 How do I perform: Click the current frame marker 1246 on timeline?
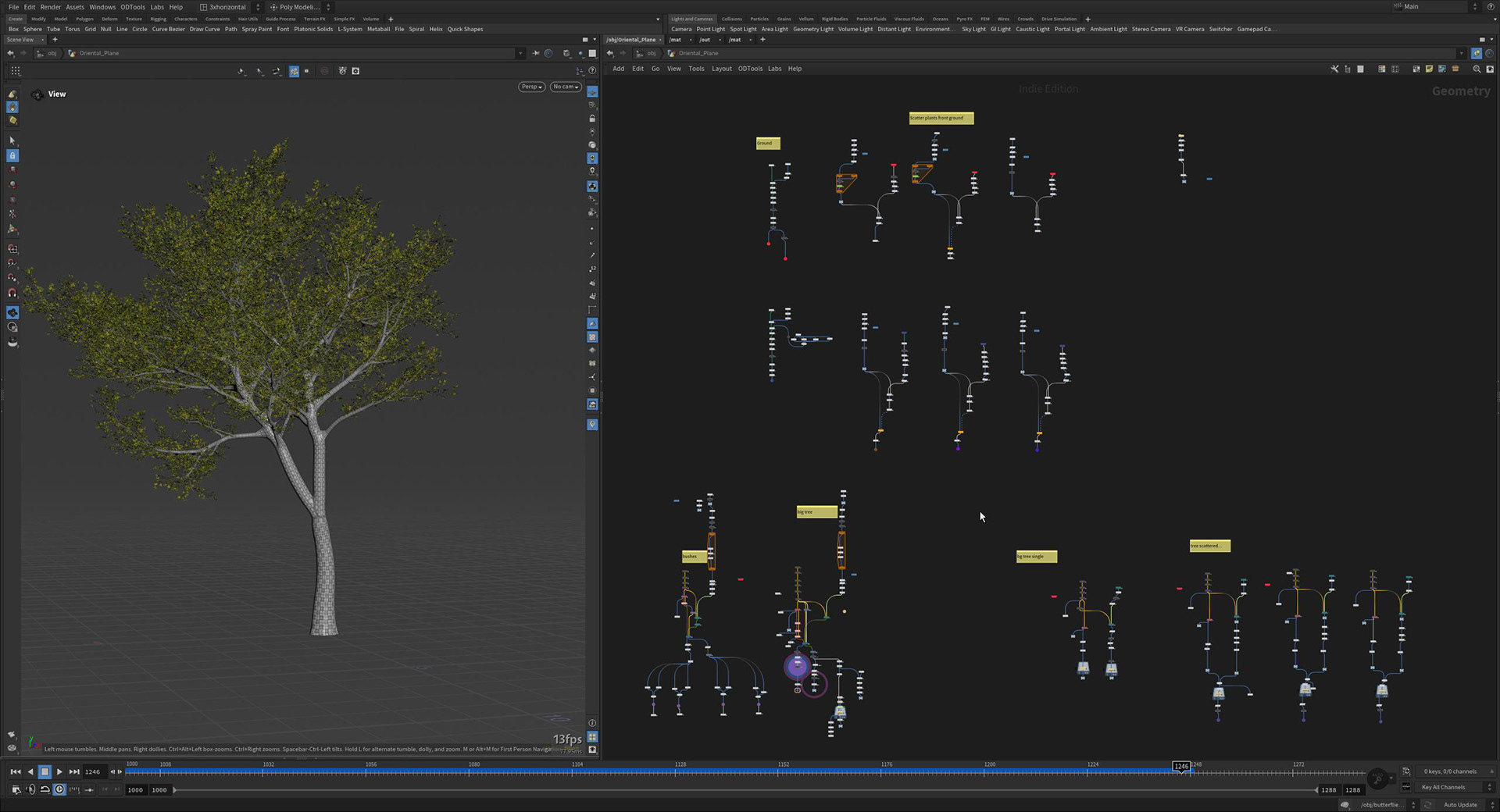(x=1181, y=767)
